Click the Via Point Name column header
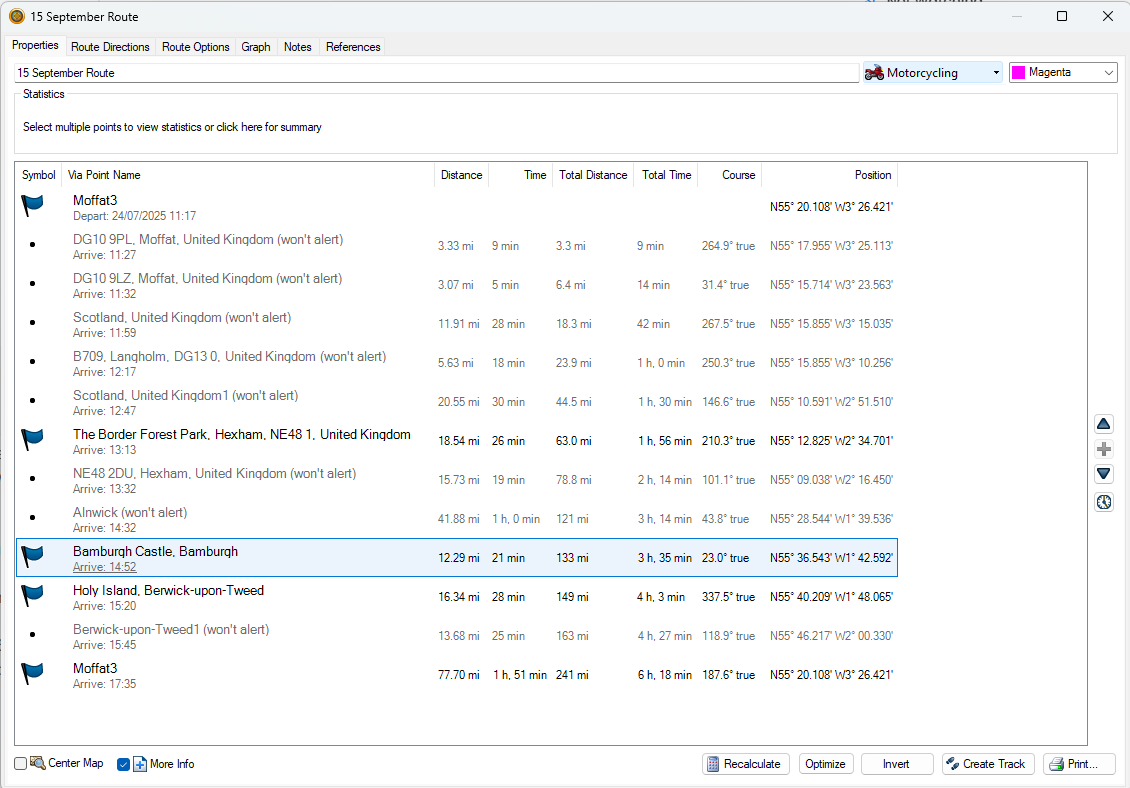This screenshot has height=788, width=1130. (x=248, y=175)
